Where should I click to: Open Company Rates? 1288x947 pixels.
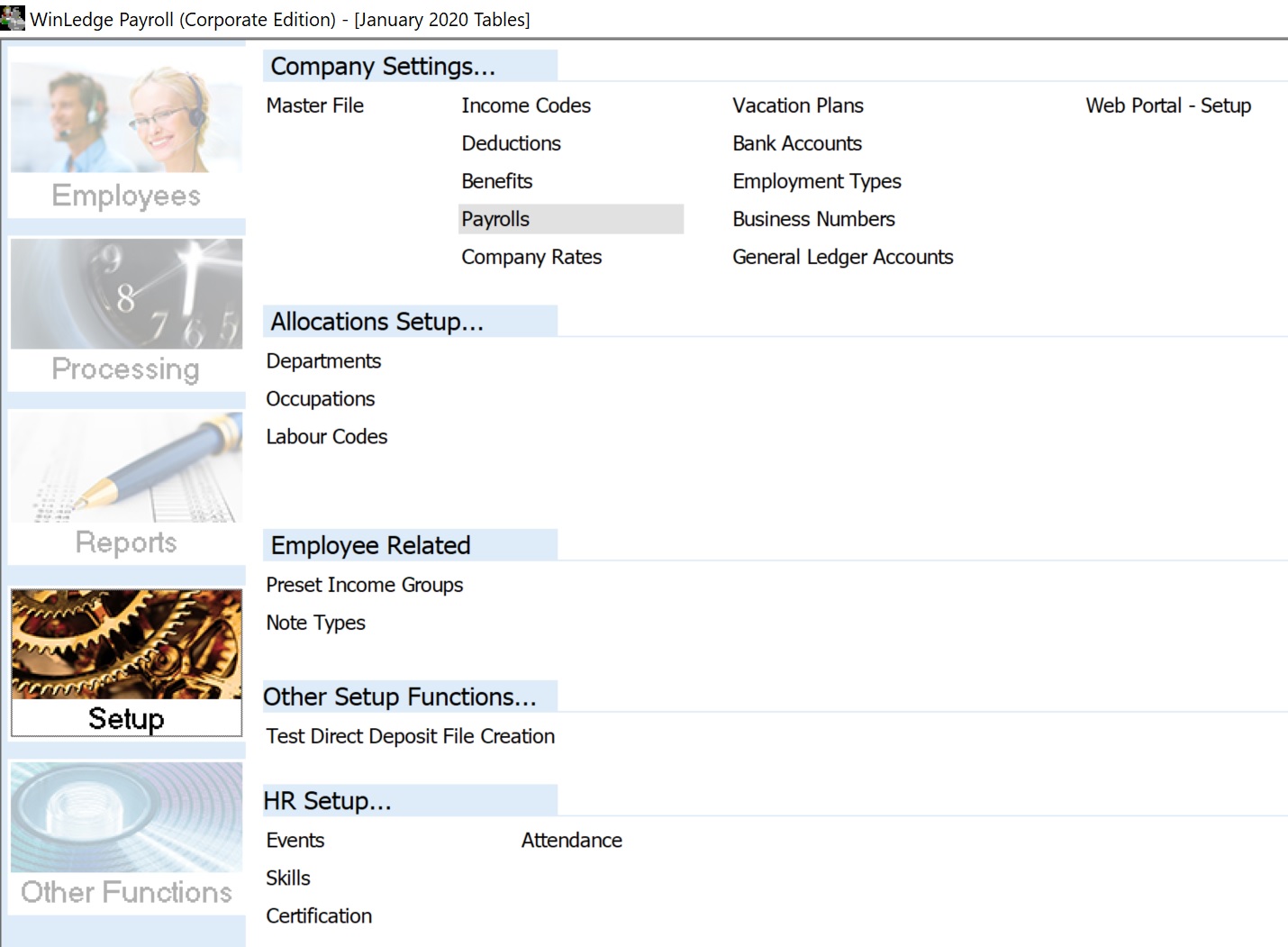click(x=531, y=257)
